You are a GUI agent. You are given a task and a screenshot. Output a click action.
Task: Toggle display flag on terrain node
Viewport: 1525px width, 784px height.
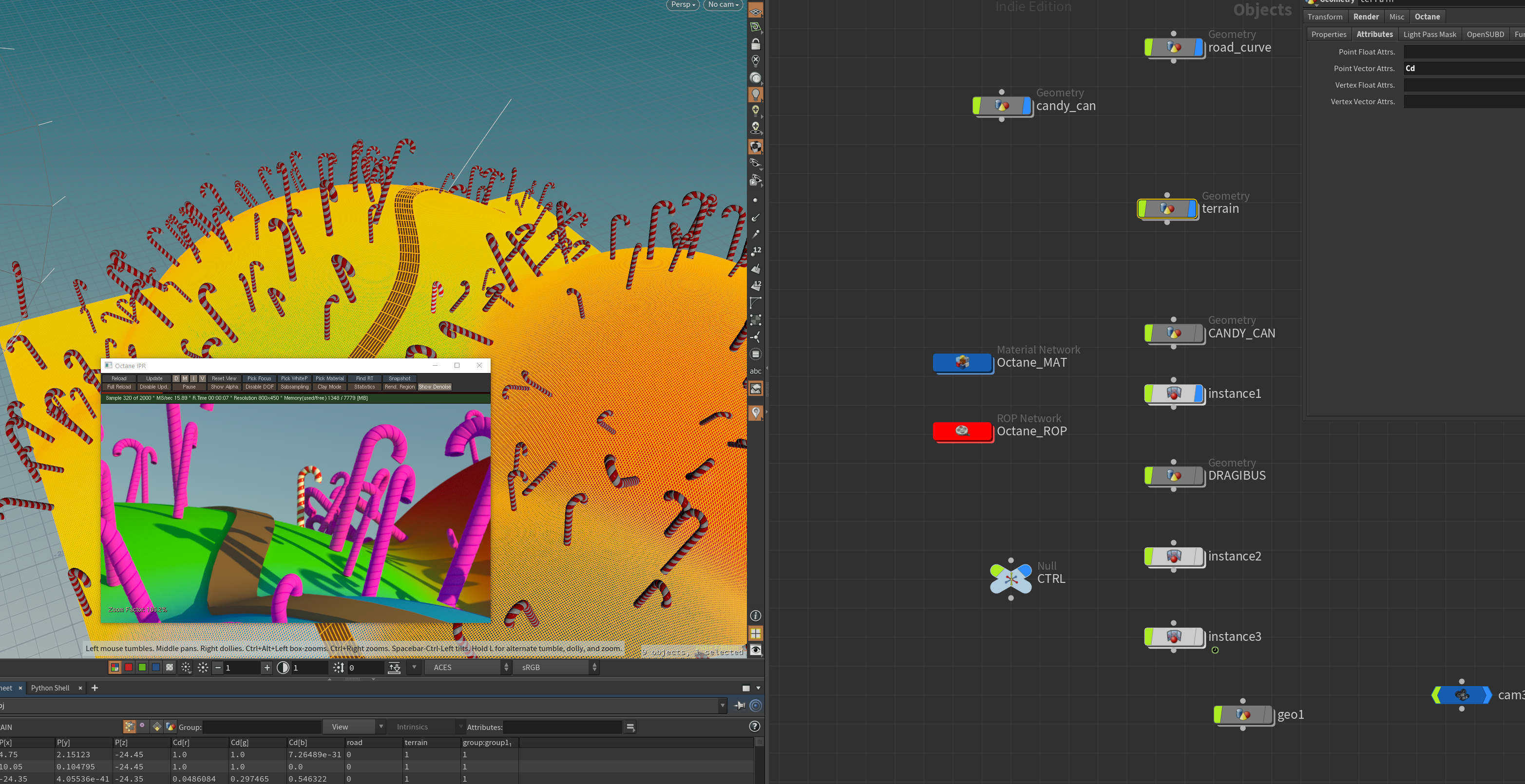tap(1193, 208)
